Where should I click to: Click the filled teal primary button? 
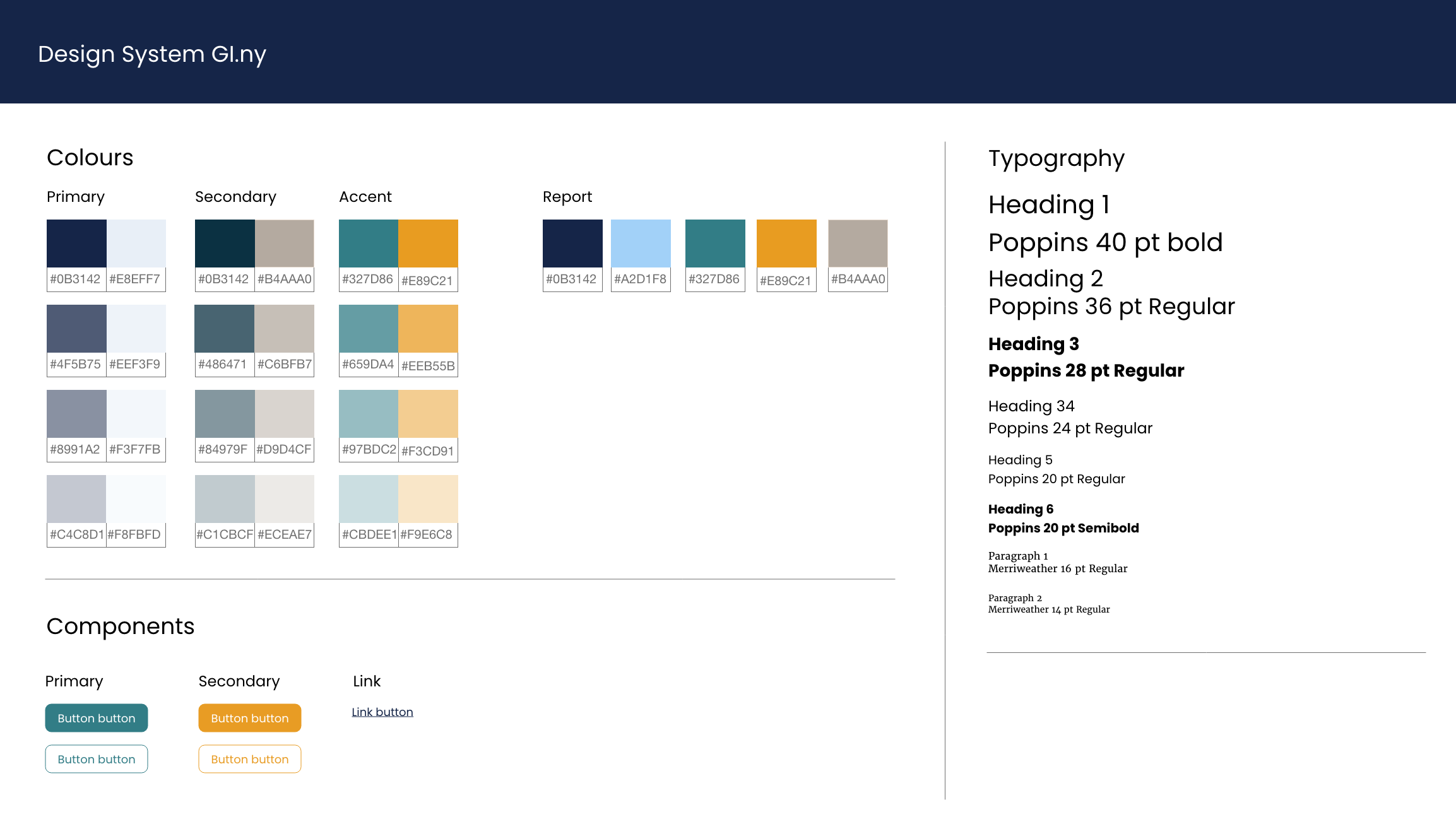pyautogui.click(x=96, y=718)
